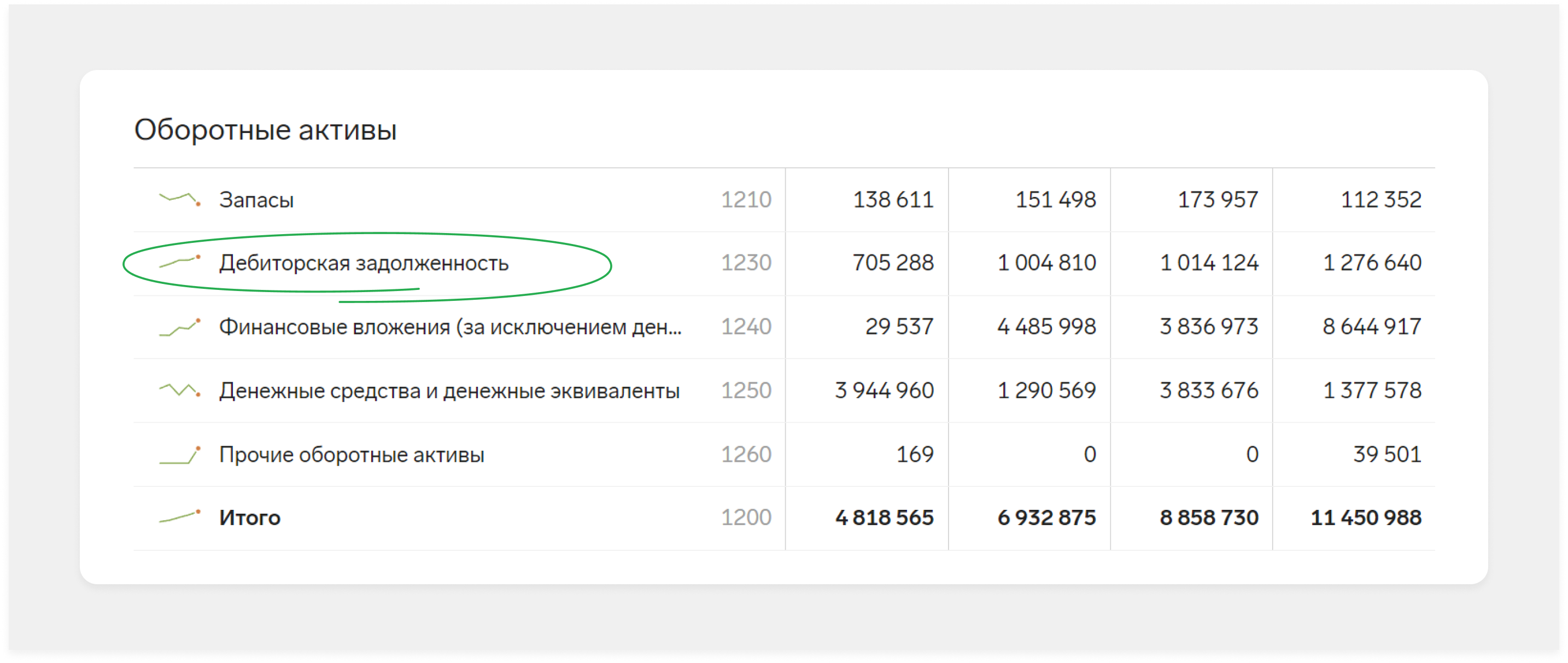
Task: Select the value 1 276 640
Action: click(1373, 263)
